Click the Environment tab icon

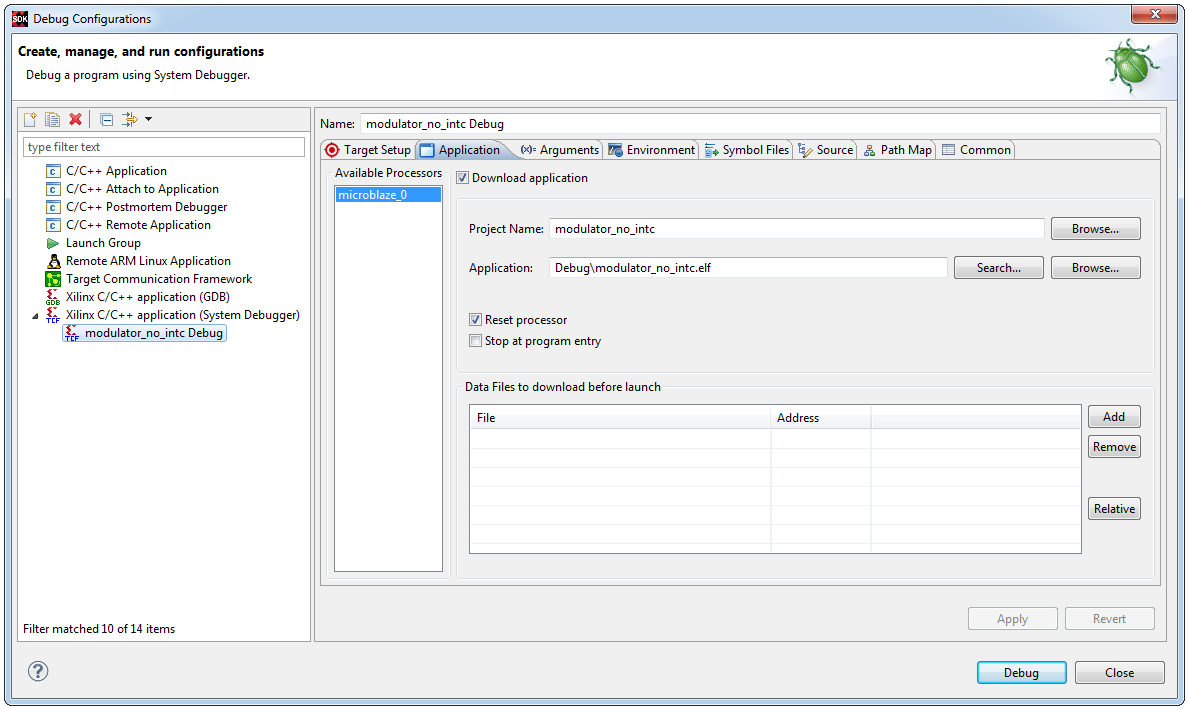(x=615, y=150)
